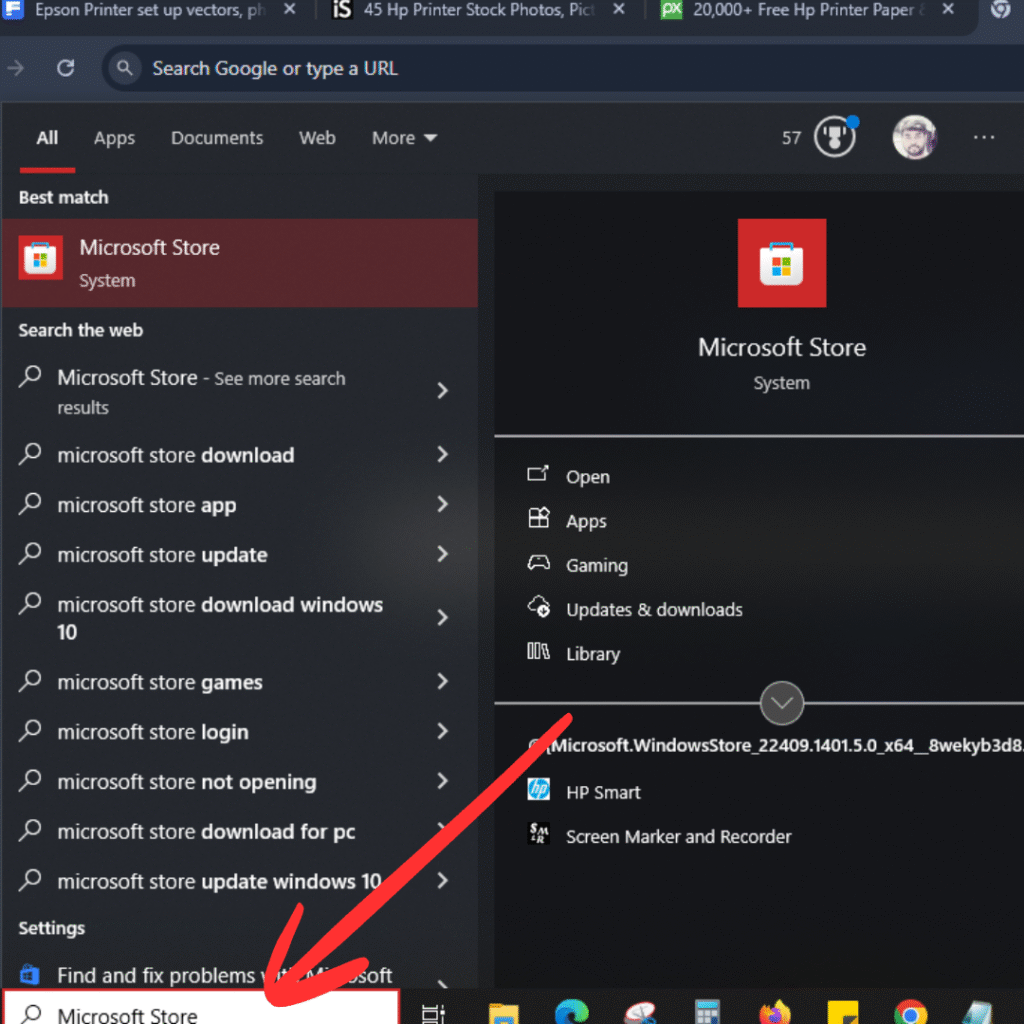The image size is (1024, 1024).
Task: Switch to the Documents filter tab
Action: coord(217,138)
